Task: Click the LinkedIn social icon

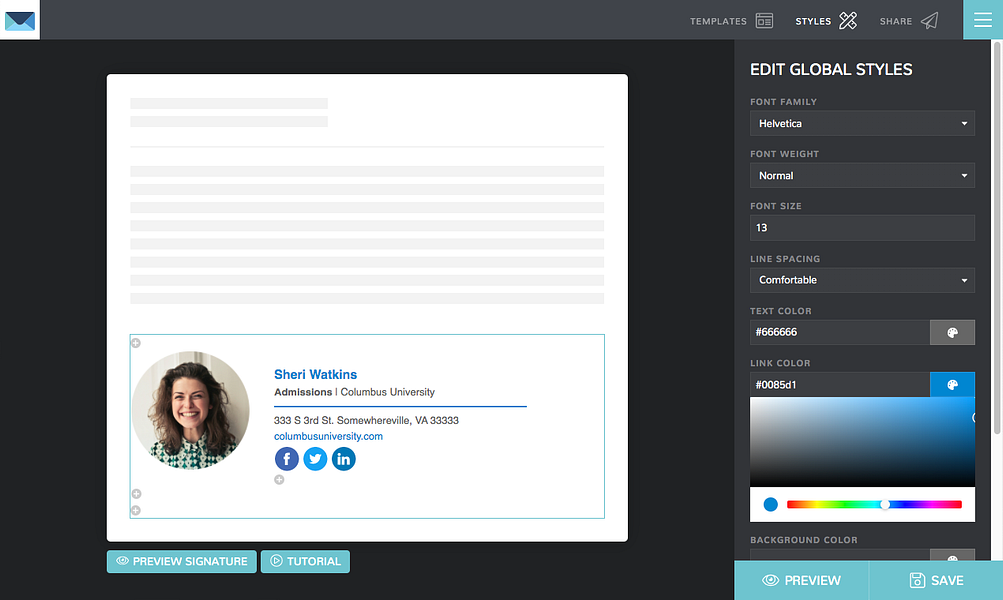Action: [x=344, y=459]
